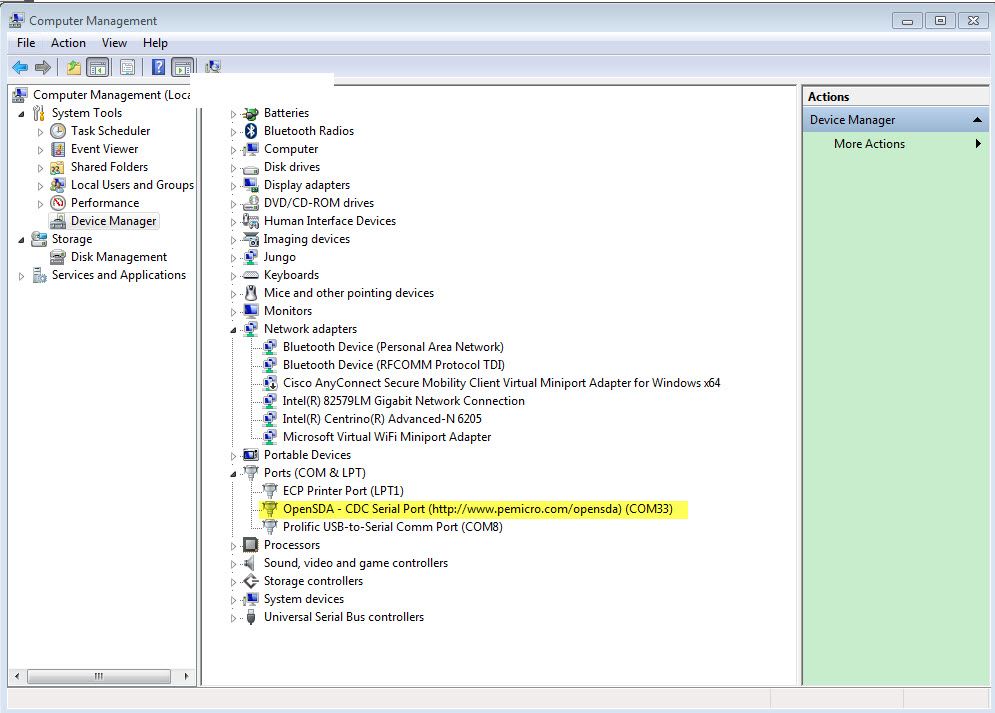995x713 pixels.
Task: Click Mice and other pointing devices icon
Action: coord(251,293)
